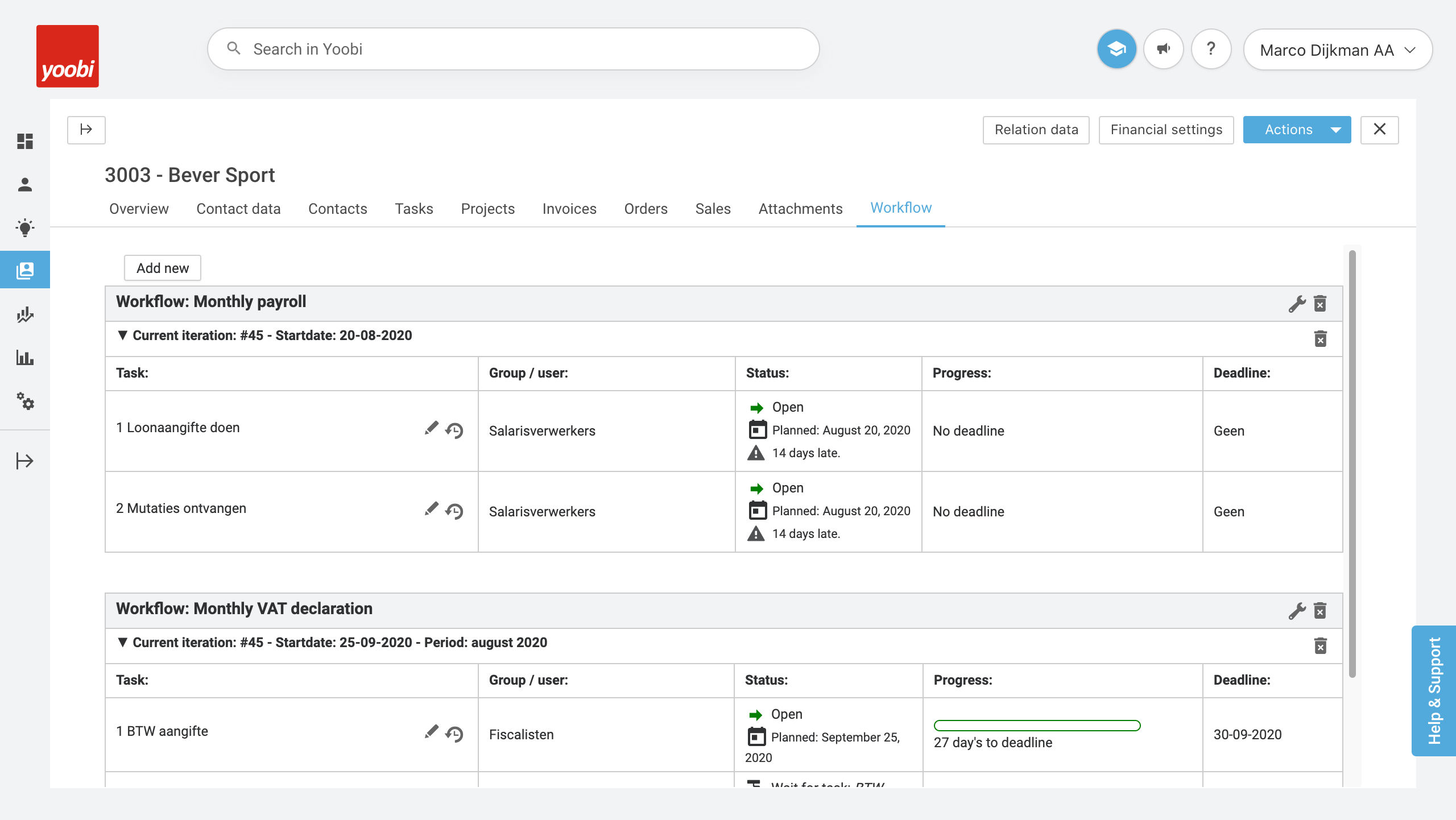Screen dimensions: 1456x820
Task: Switch to the Invoices tab
Action: 569,209
